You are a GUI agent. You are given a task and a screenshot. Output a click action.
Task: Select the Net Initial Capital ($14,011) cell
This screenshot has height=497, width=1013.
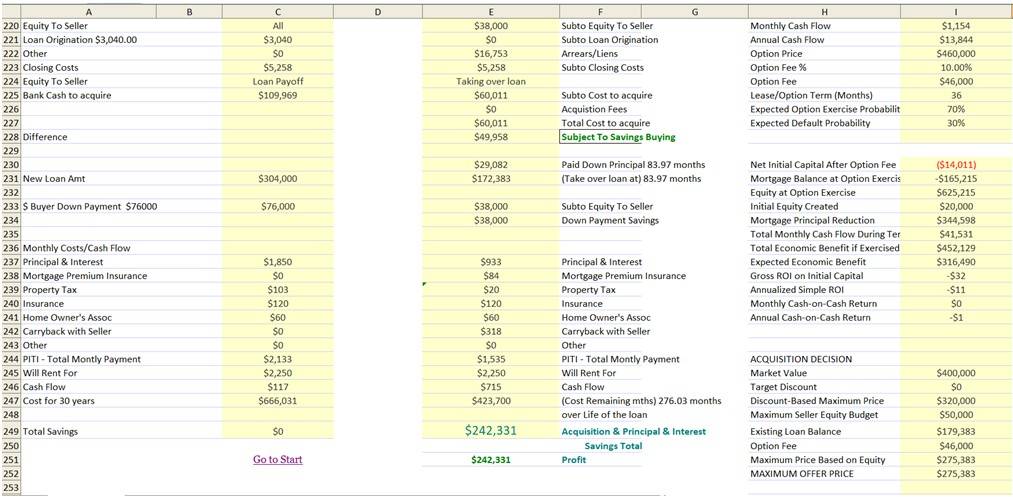[956, 165]
